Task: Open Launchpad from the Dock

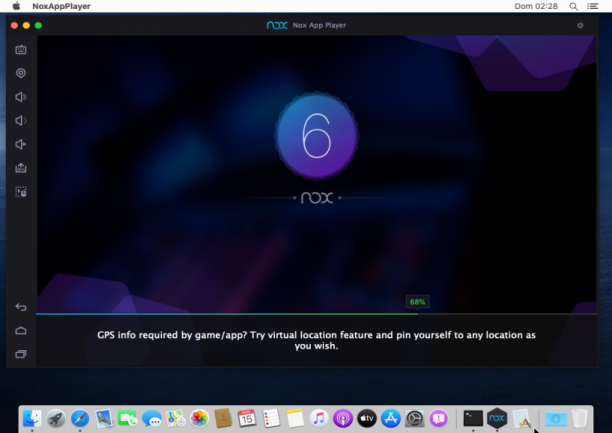Action: click(56, 419)
